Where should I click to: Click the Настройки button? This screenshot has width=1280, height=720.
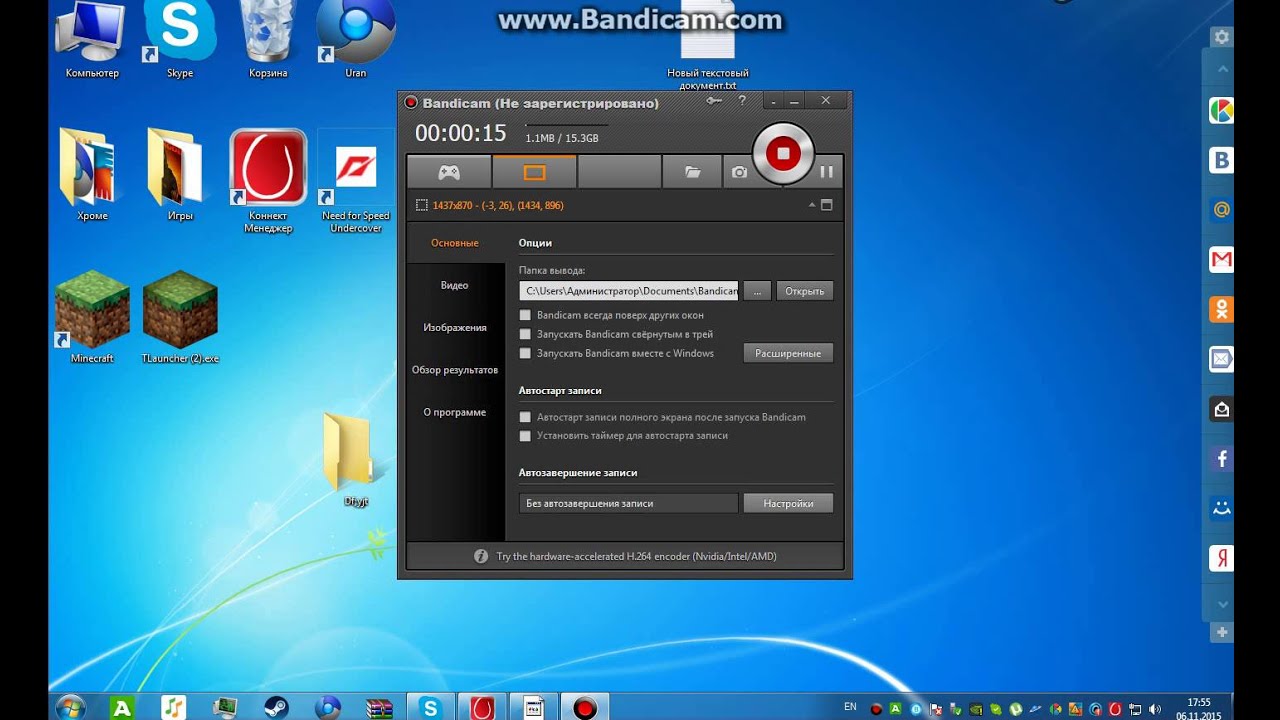[x=788, y=503]
